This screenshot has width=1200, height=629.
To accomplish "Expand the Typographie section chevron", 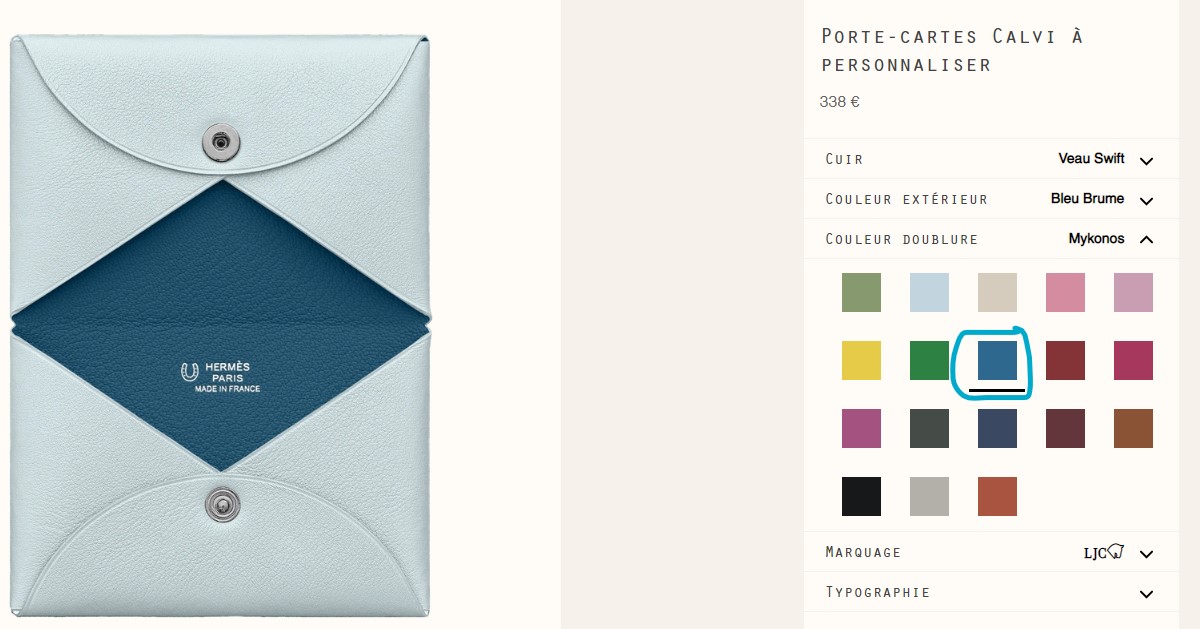I will click(x=1146, y=593).
